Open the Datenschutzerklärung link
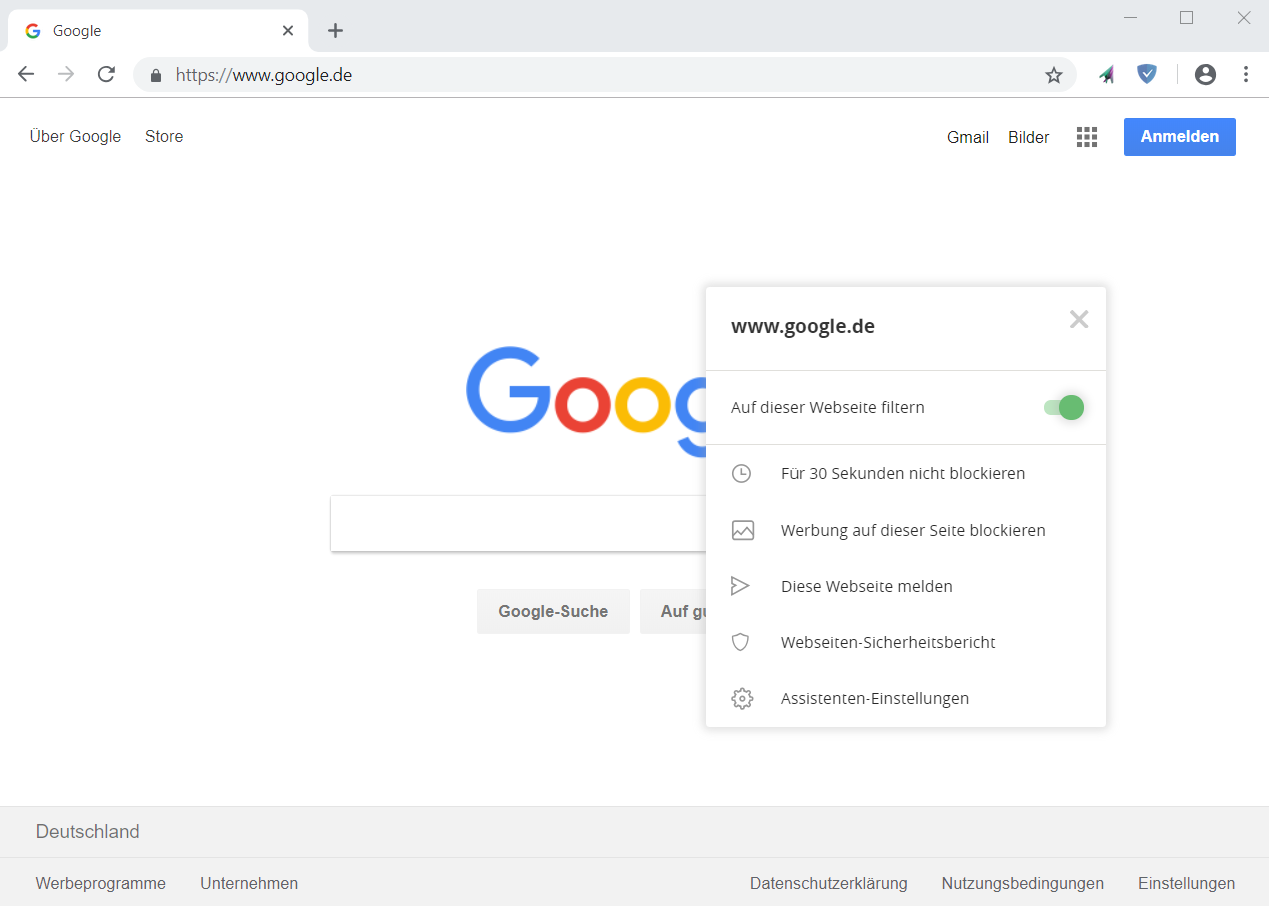The height and width of the screenshot is (906, 1269). click(829, 883)
